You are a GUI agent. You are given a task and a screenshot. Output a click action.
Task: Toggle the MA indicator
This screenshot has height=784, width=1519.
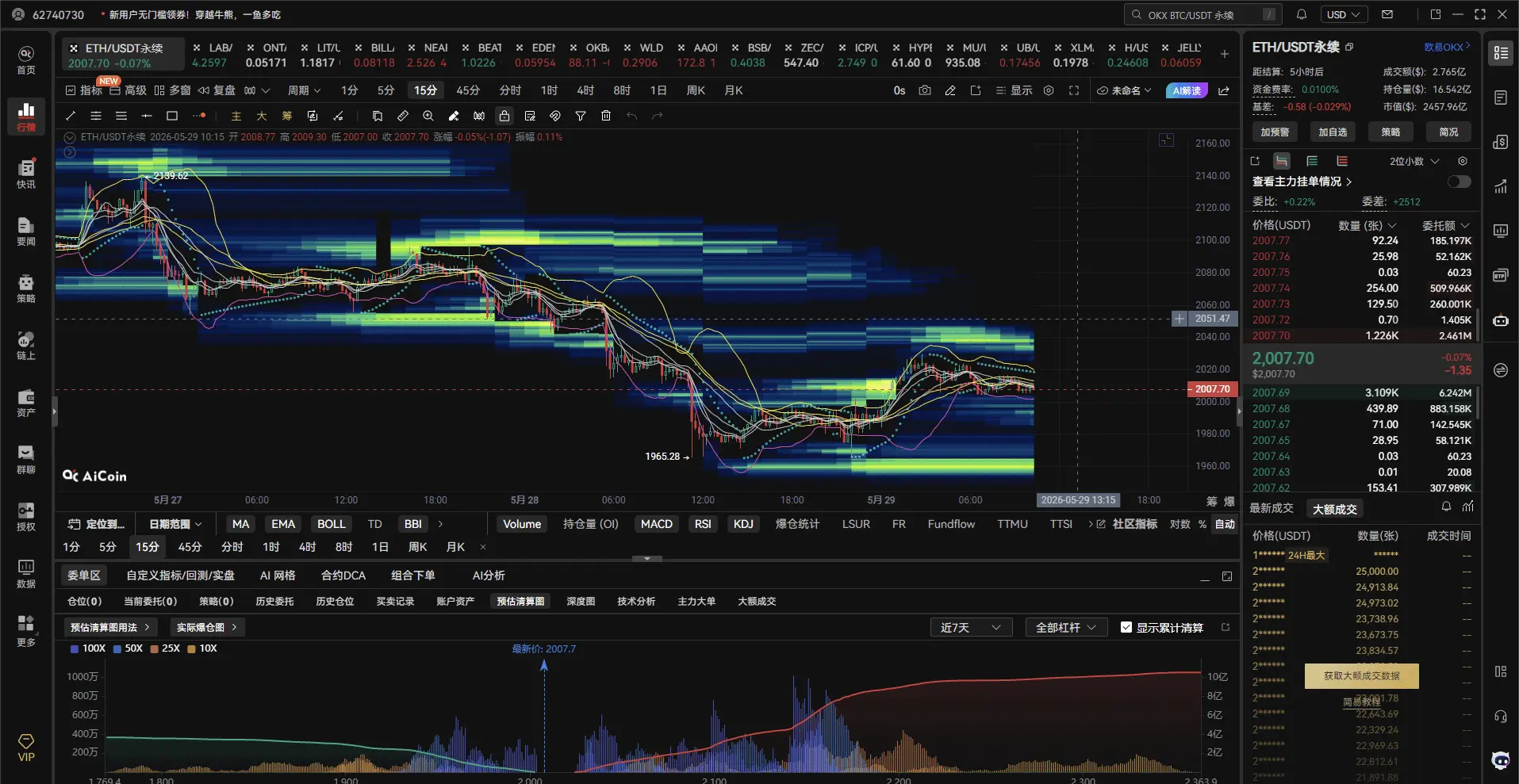point(240,524)
